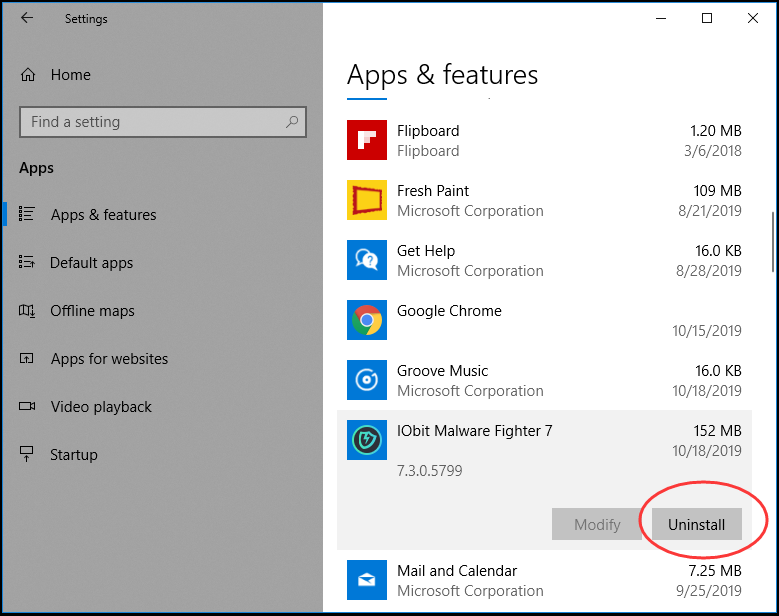779x616 pixels.
Task: Open the Startup settings page
Action: click(74, 455)
